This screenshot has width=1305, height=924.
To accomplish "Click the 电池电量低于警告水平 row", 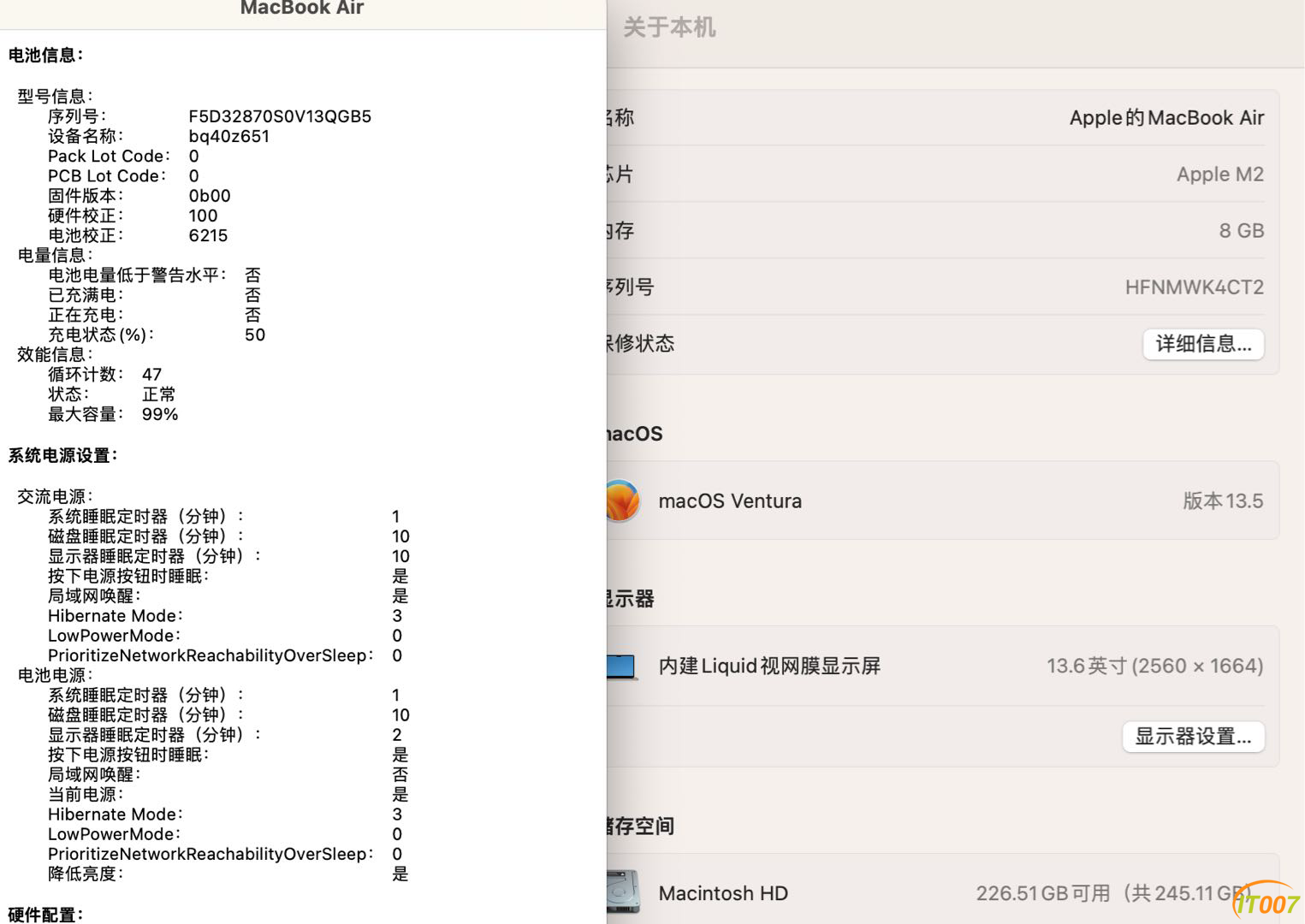I will 154,275.
